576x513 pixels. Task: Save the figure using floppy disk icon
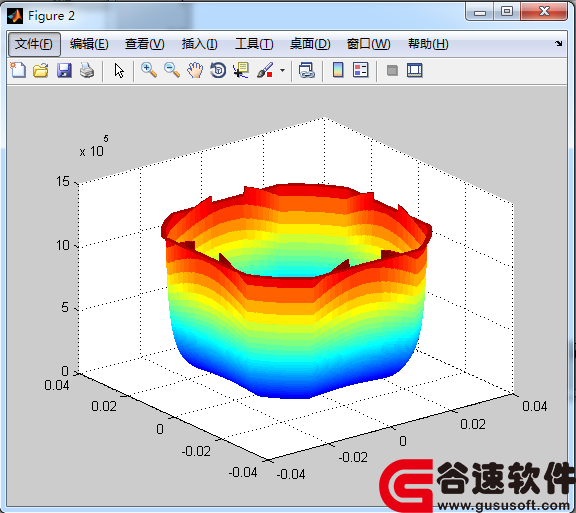(64, 70)
